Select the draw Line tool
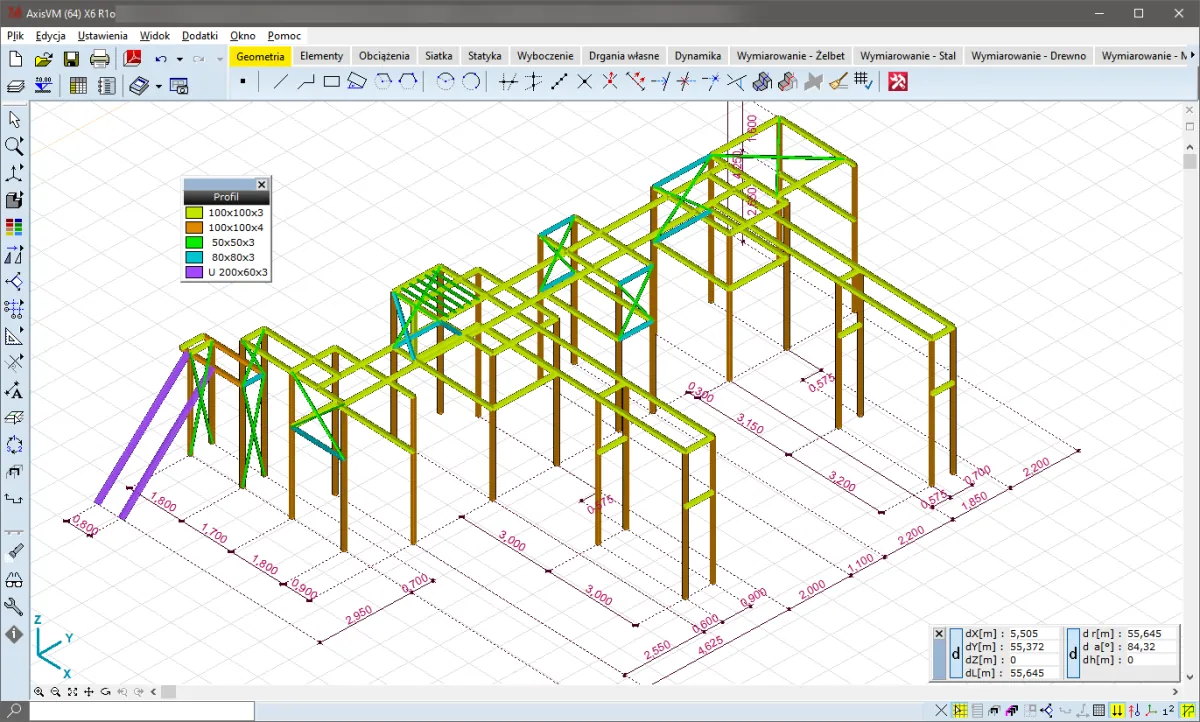The width and height of the screenshot is (1200, 722). click(x=281, y=83)
